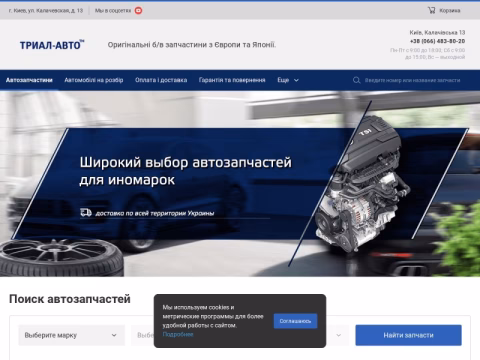
Task: Open Автомобілі на розбір menu item
Action: tap(94, 80)
